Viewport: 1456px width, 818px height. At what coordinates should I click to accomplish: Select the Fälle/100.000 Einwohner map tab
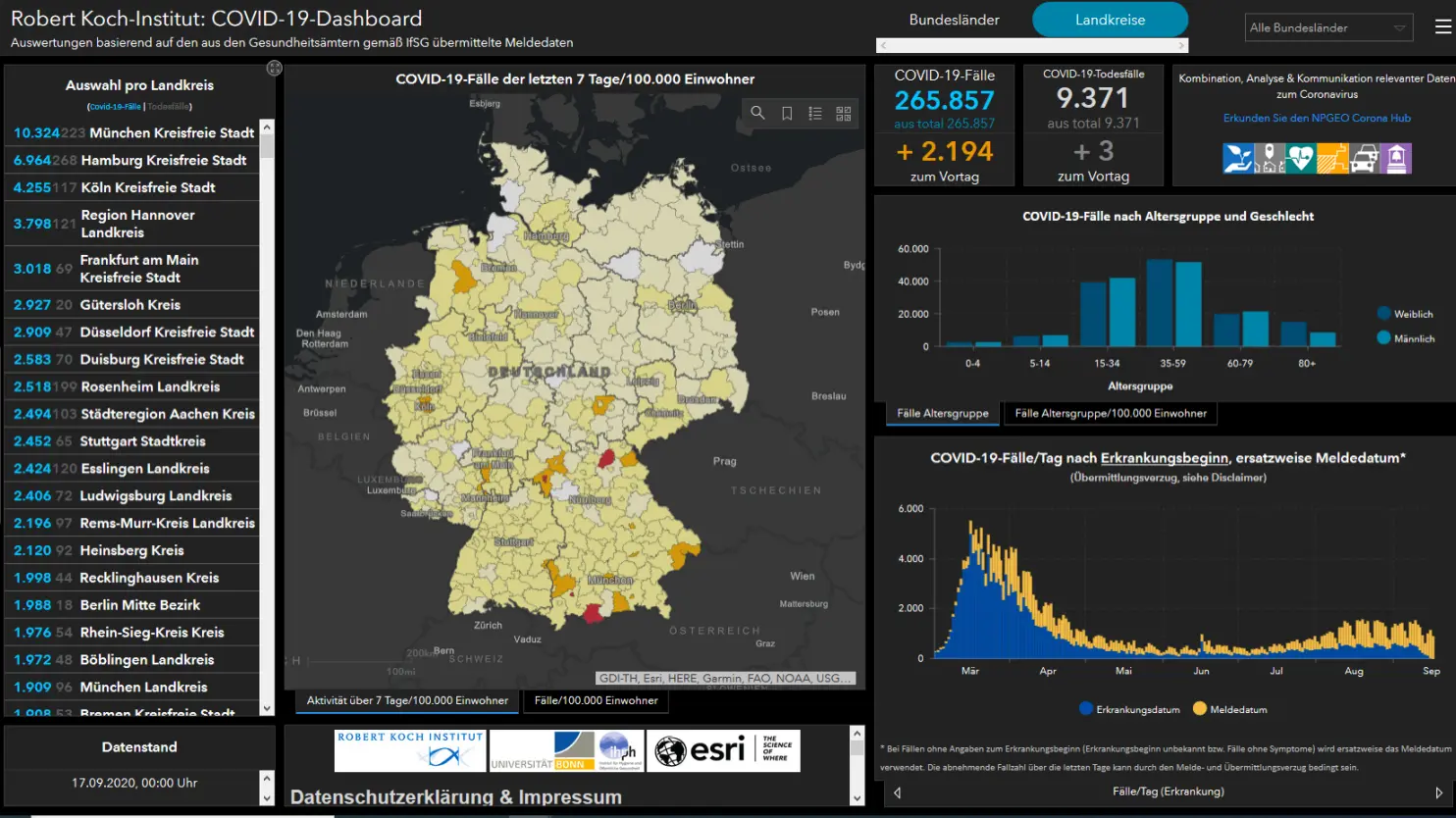coord(596,700)
